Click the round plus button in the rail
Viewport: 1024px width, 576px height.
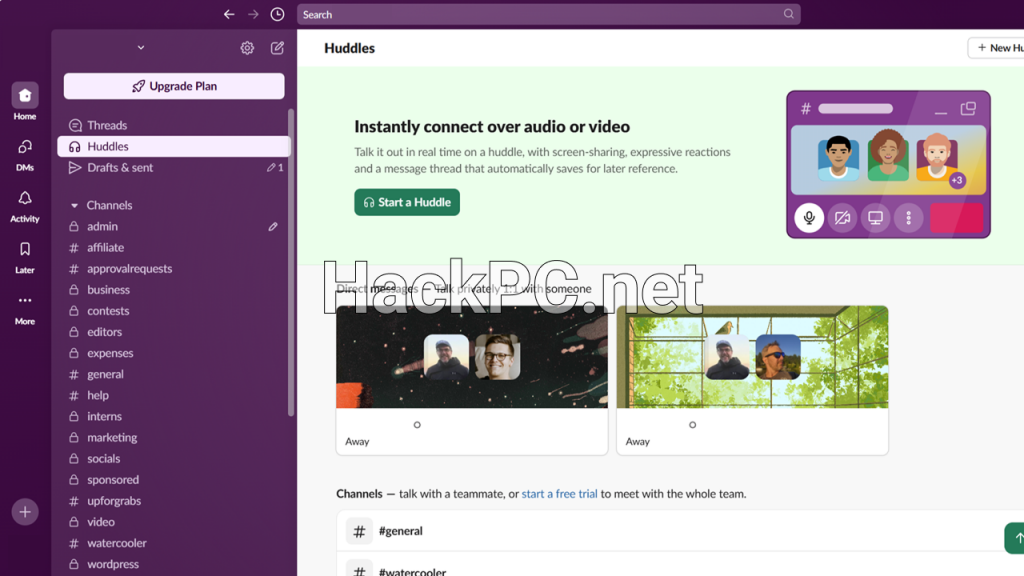pyautogui.click(x=25, y=512)
